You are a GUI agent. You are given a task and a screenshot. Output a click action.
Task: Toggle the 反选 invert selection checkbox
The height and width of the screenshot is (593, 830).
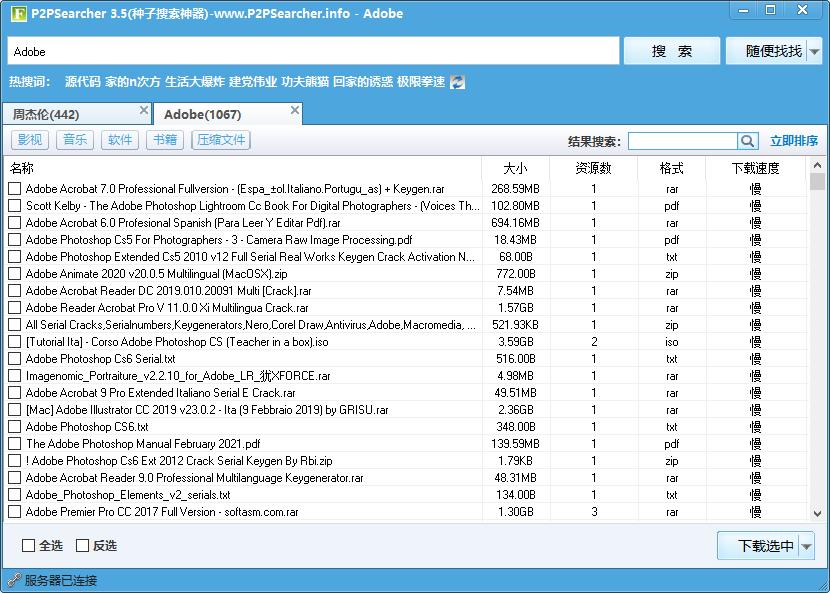coord(82,545)
